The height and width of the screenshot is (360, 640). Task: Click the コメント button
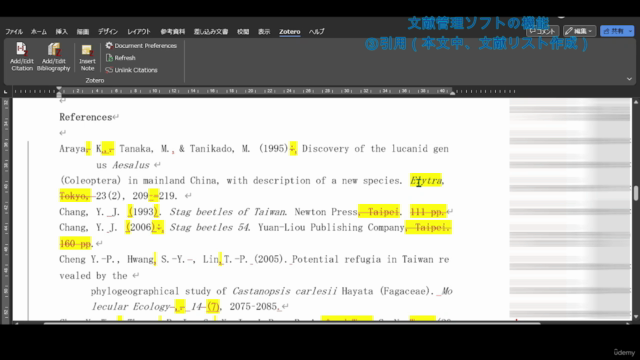coord(542,31)
